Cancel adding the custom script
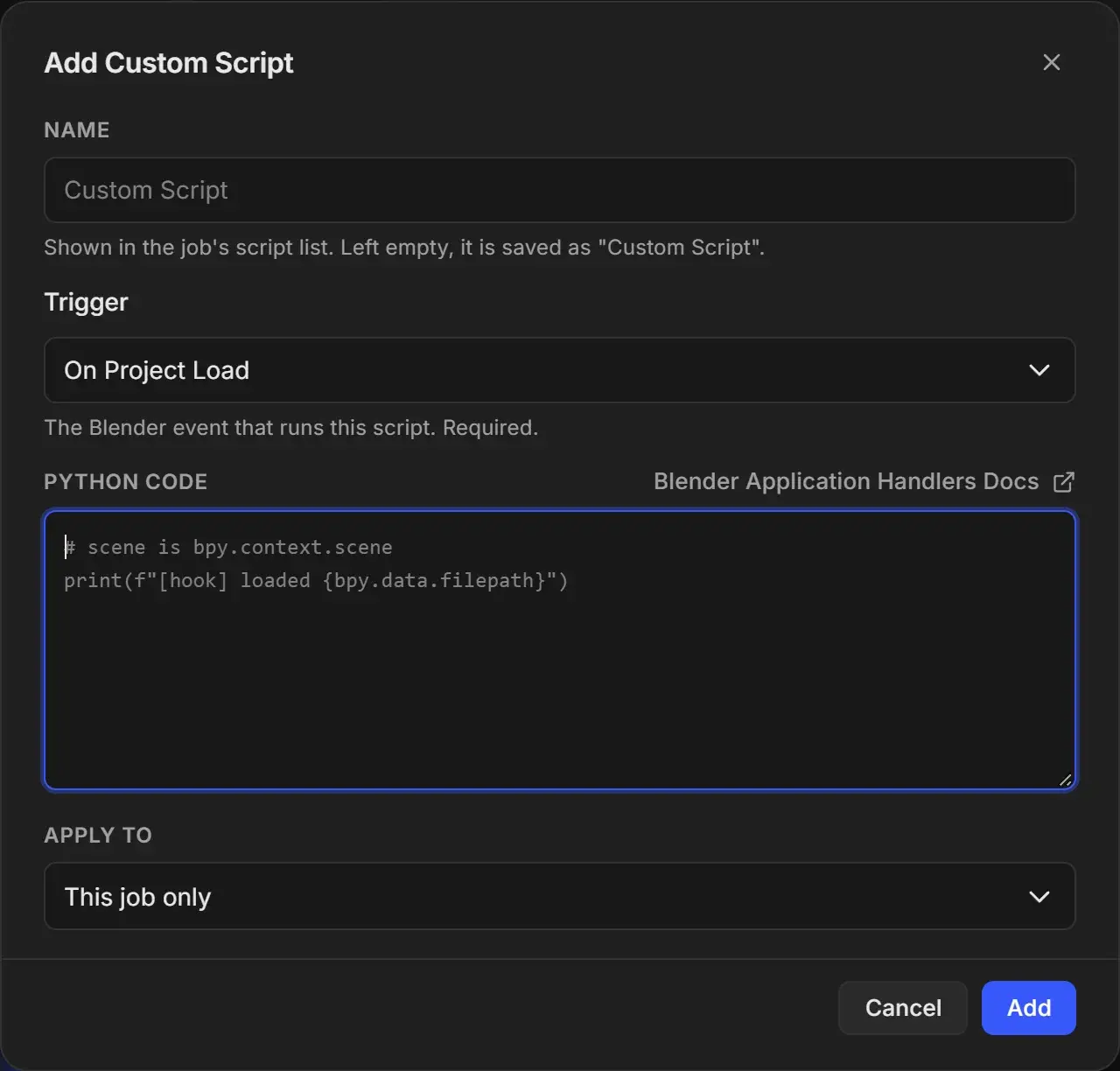 tap(903, 1008)
